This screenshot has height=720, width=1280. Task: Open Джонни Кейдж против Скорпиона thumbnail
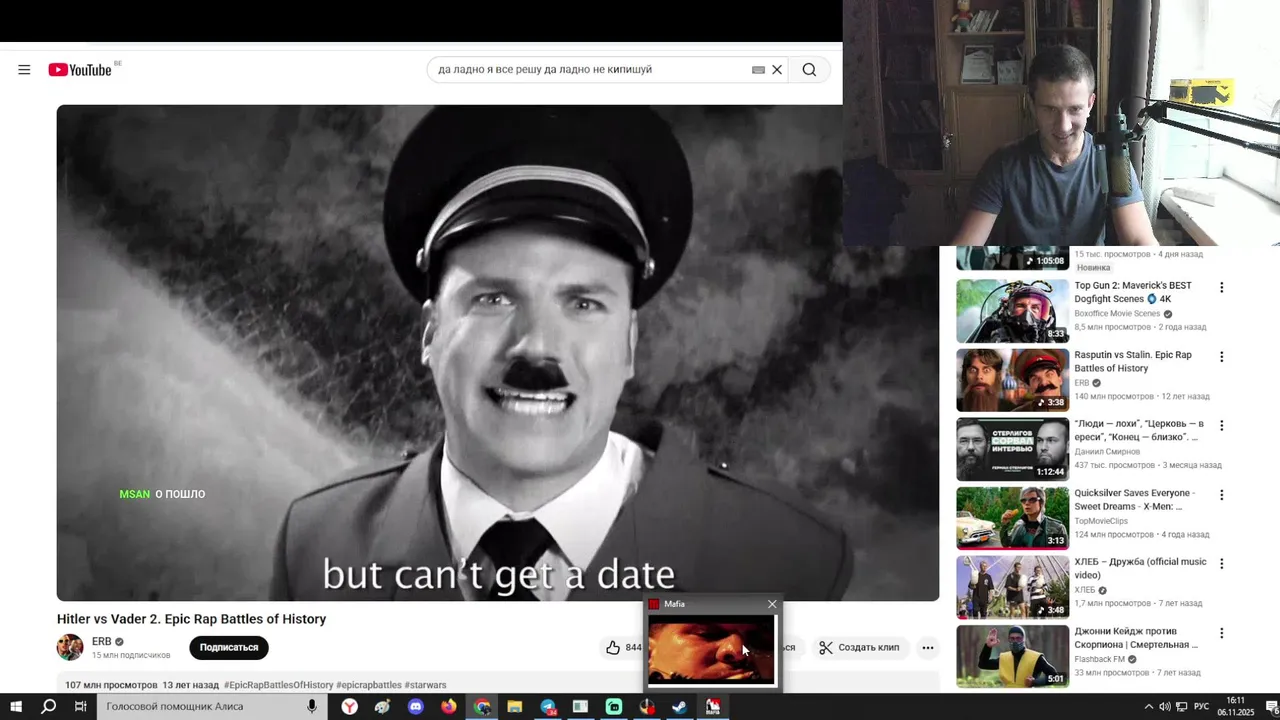coord(1012,656)
